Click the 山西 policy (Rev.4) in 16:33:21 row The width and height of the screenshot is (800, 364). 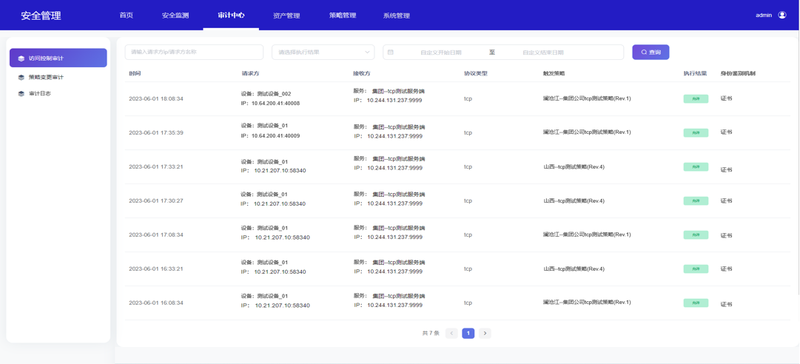574,269
